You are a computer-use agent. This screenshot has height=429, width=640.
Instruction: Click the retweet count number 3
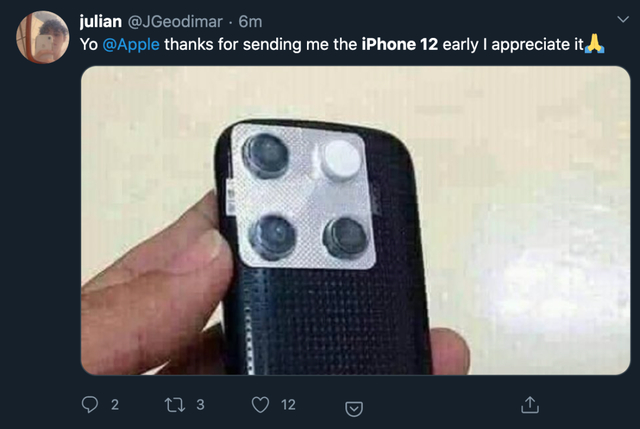(x=200, y=405)
